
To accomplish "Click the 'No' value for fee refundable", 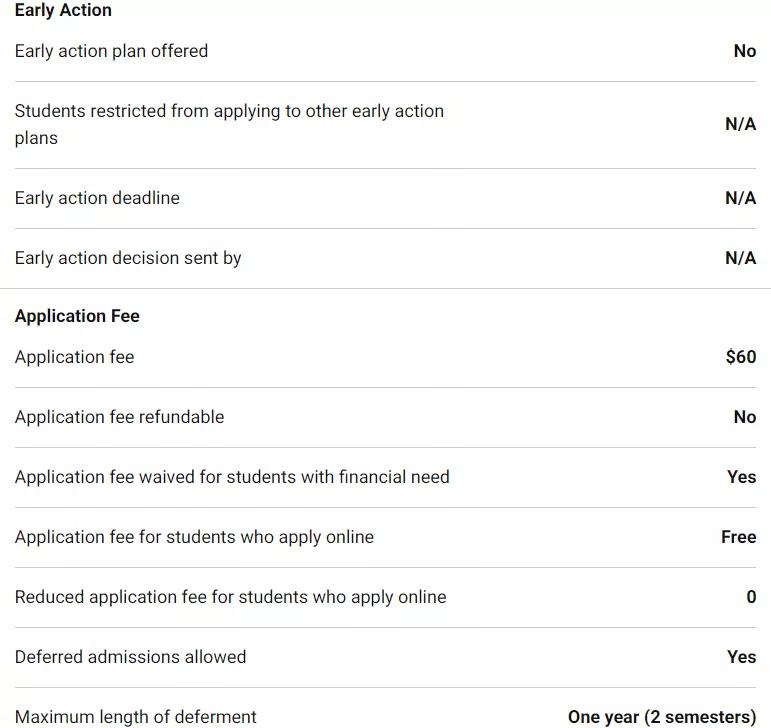I will pyautogui.click(x=744, y=417).
